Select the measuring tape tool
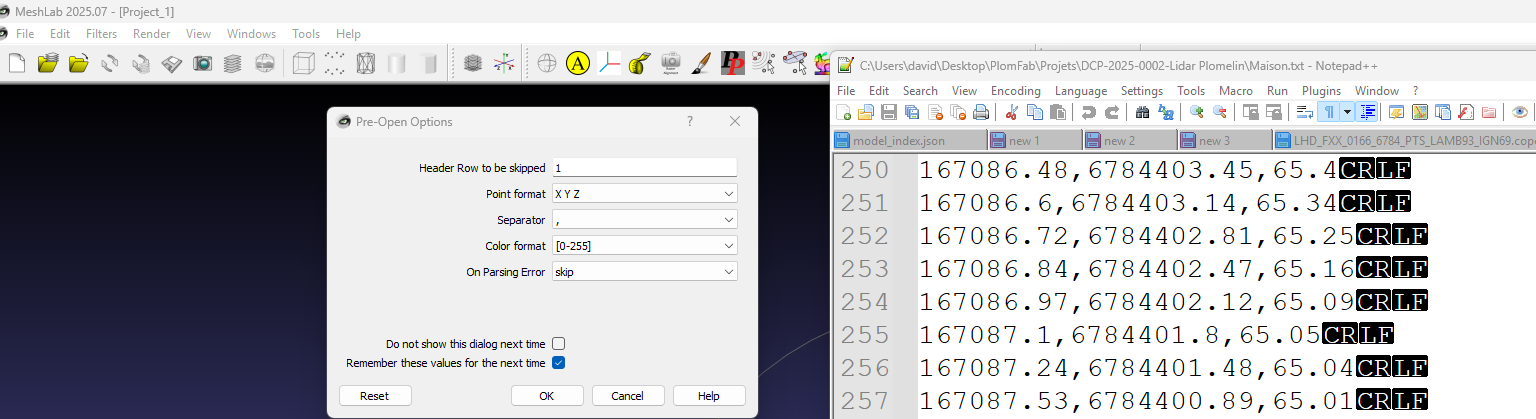This screenshot has height=419, width=1536. 640,64
